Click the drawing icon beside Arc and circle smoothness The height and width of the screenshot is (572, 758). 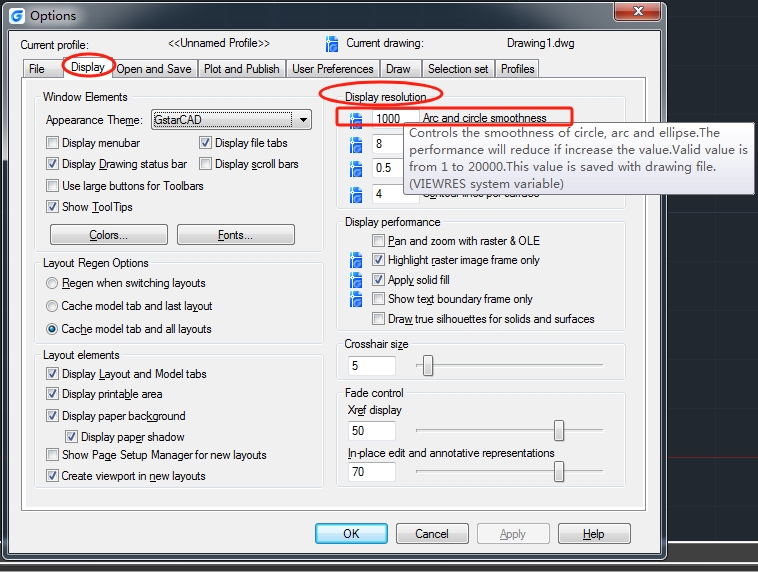(355, 119)
